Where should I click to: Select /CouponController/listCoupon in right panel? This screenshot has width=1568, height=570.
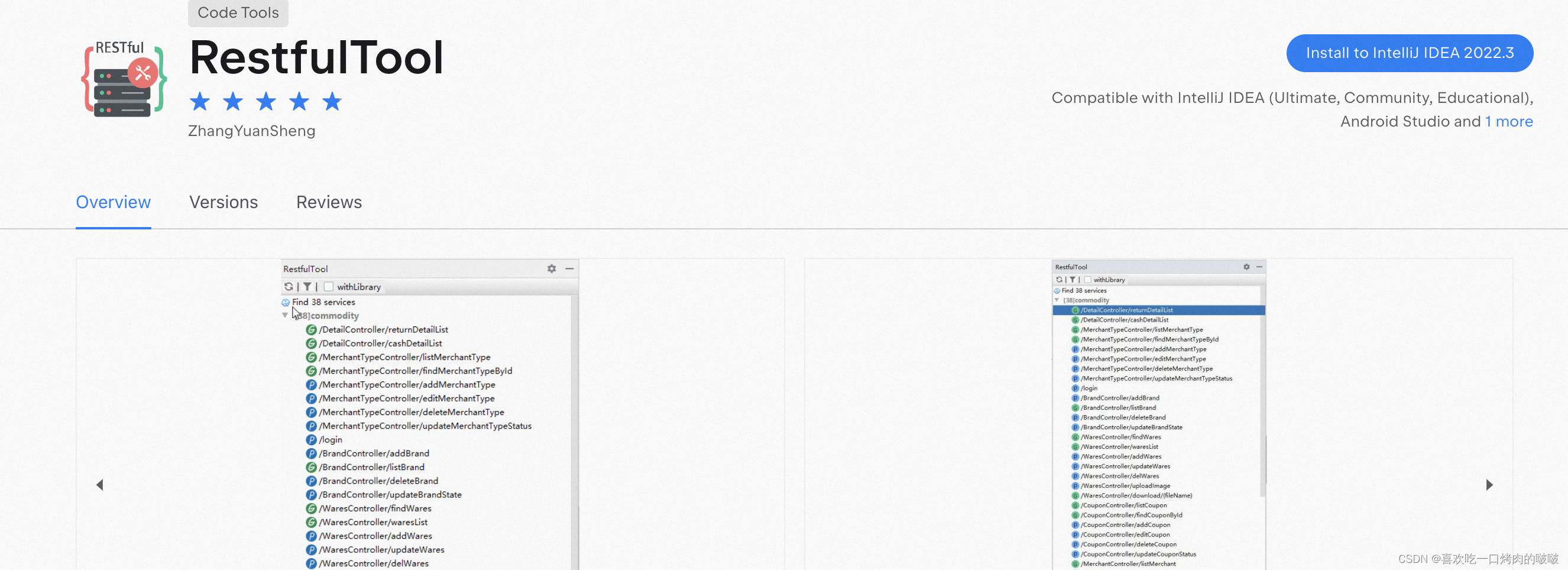(x=1123, y=506)
